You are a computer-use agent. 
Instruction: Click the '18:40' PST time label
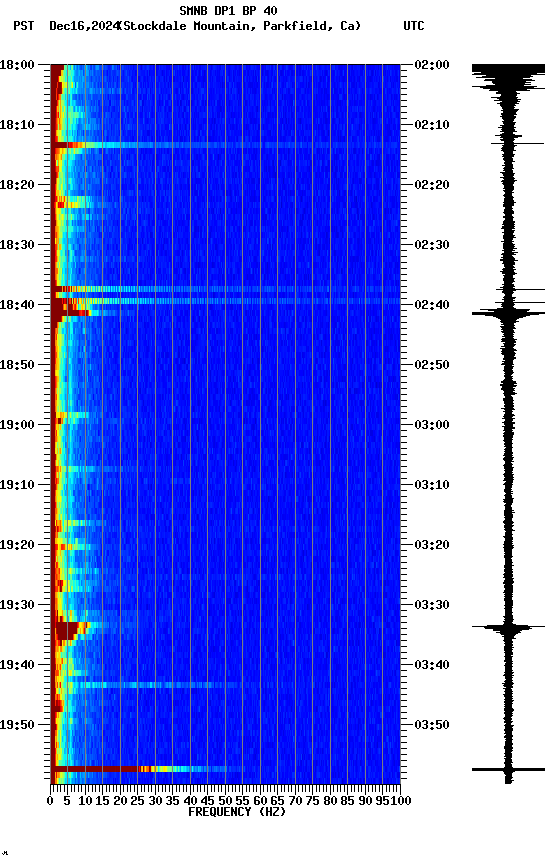coord(17,305)
